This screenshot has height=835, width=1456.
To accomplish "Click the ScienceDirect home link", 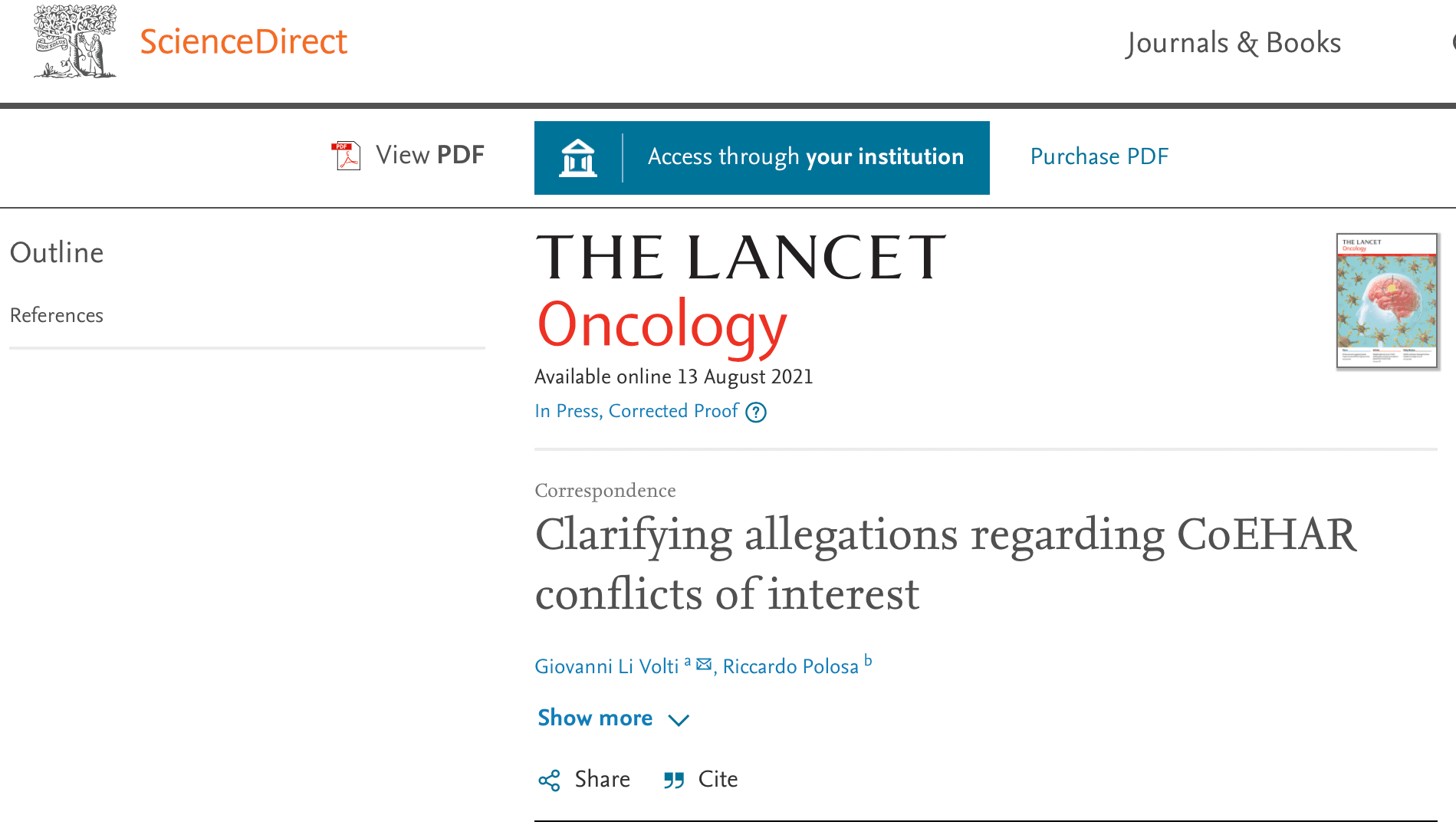I will [x=243, y=41].
